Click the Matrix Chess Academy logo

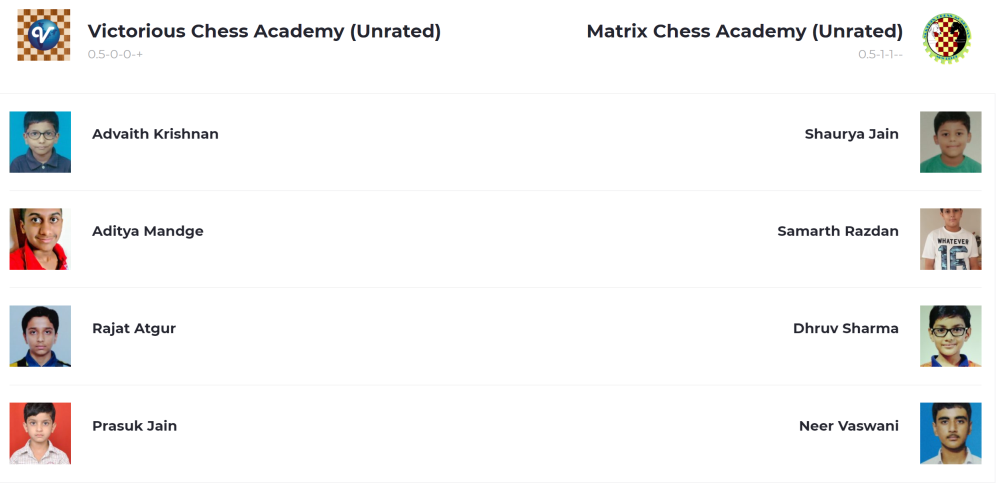coord(945,39)
